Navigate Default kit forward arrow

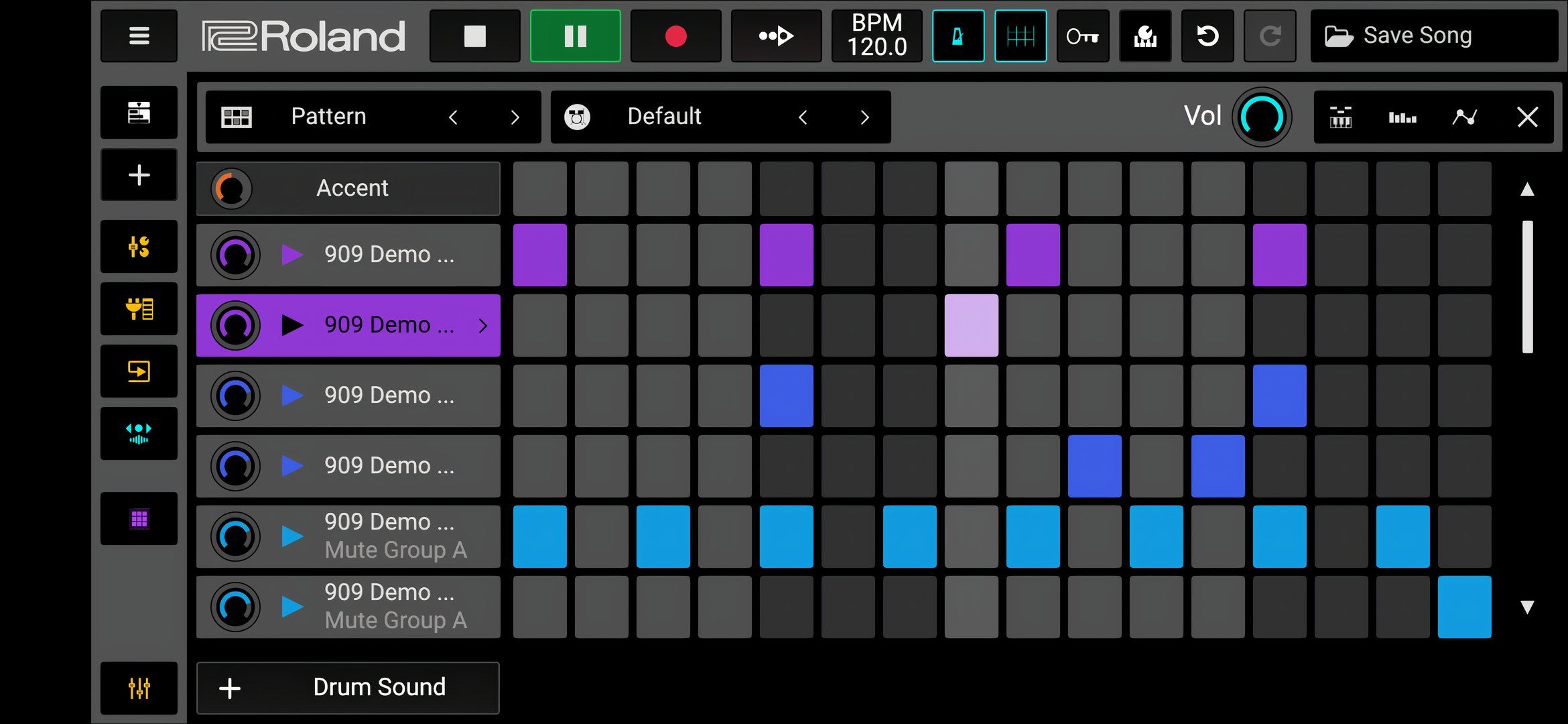pos(864,116)
